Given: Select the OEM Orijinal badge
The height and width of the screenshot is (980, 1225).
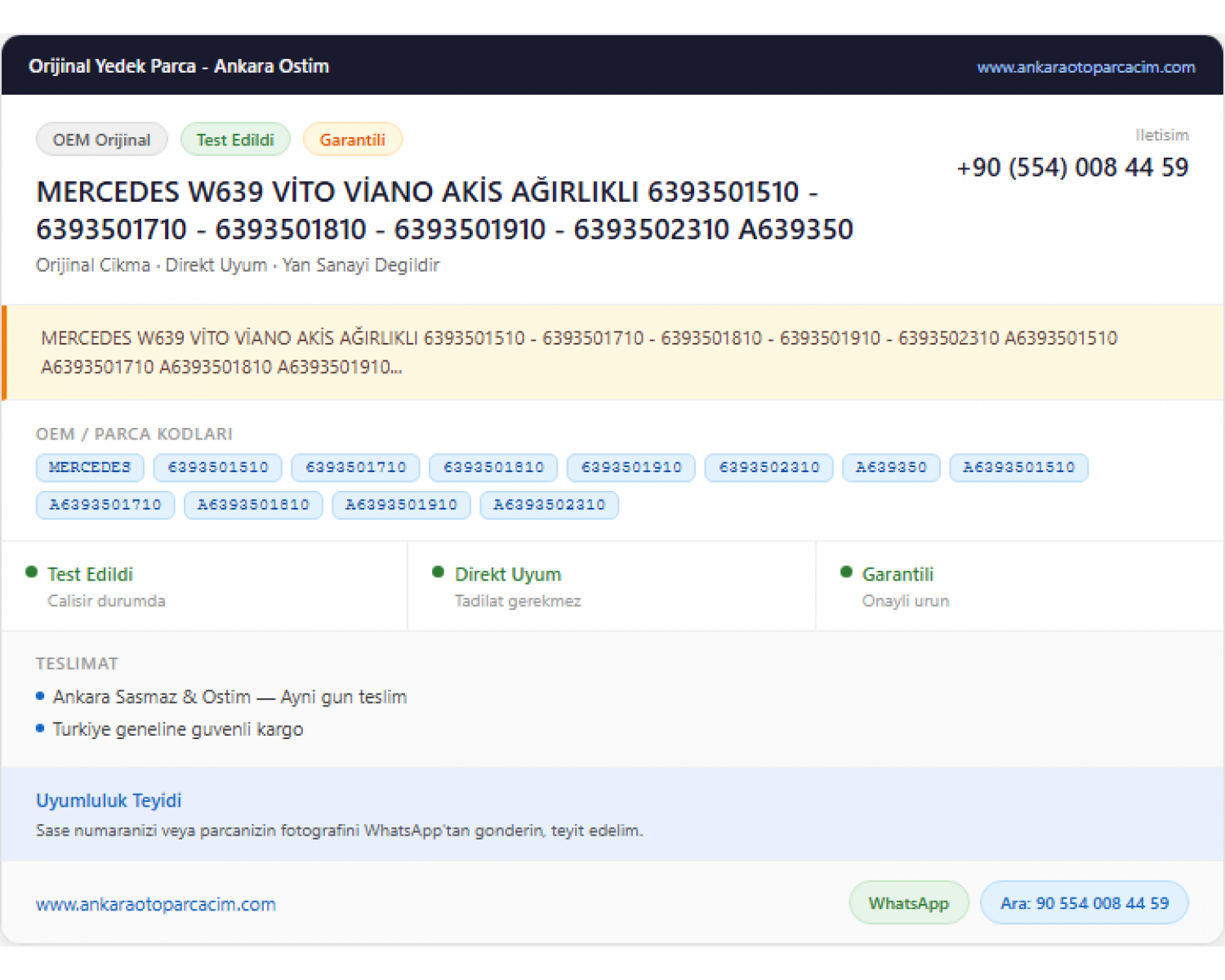Looking at the screenshot, I should tap(102, 140).
